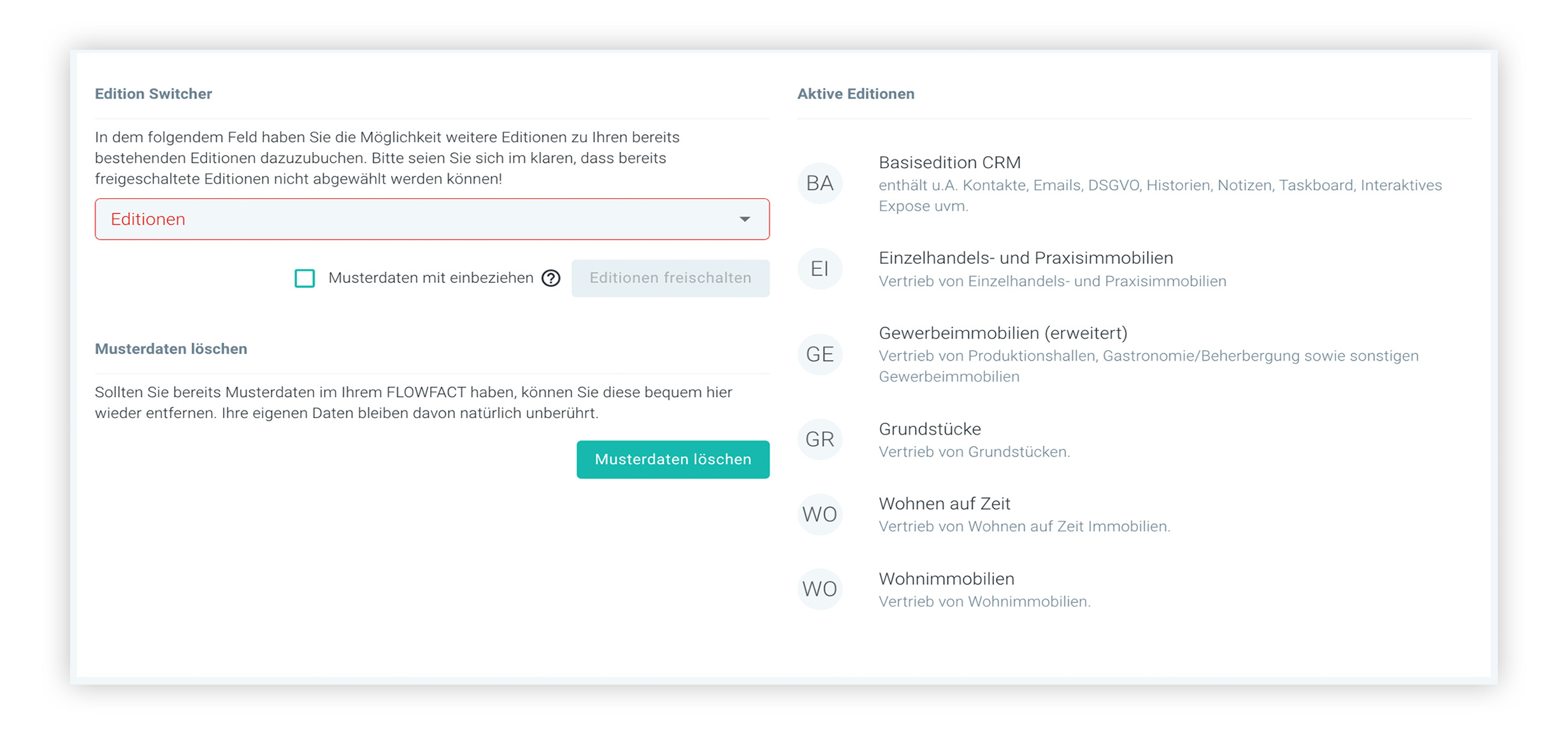Click the GR edition avatar icon
The height and width of the screenshot is (734, 1568).
point(820,440)
